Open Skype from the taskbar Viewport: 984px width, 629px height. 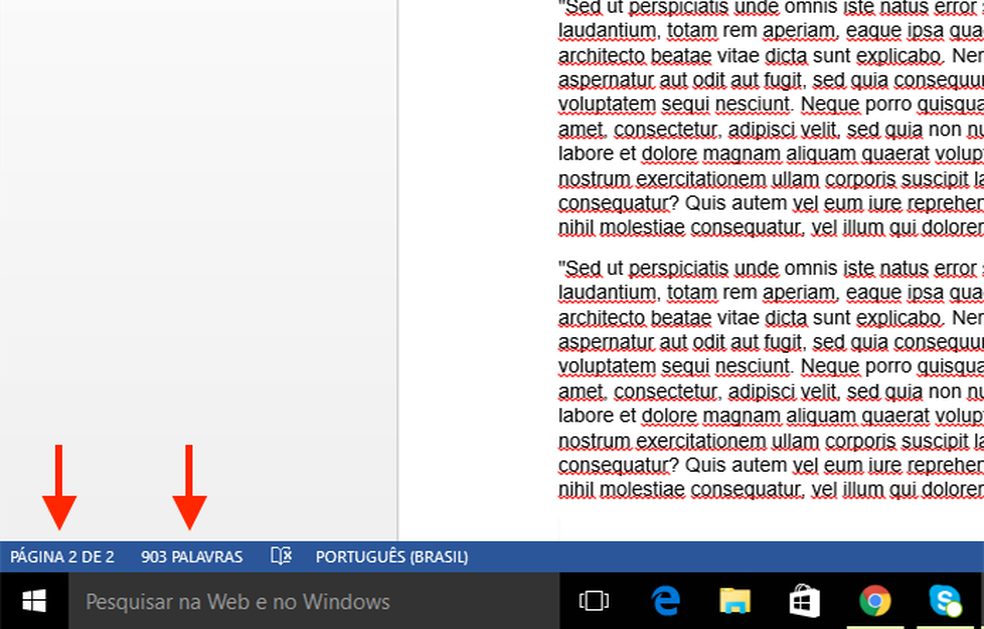pos(945,600)
